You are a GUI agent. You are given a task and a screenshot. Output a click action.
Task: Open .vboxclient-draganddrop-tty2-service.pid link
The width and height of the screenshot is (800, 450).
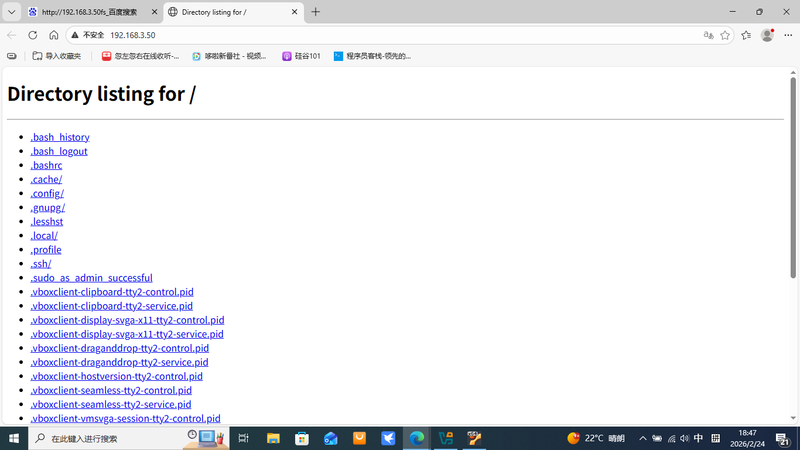[119, 362]
